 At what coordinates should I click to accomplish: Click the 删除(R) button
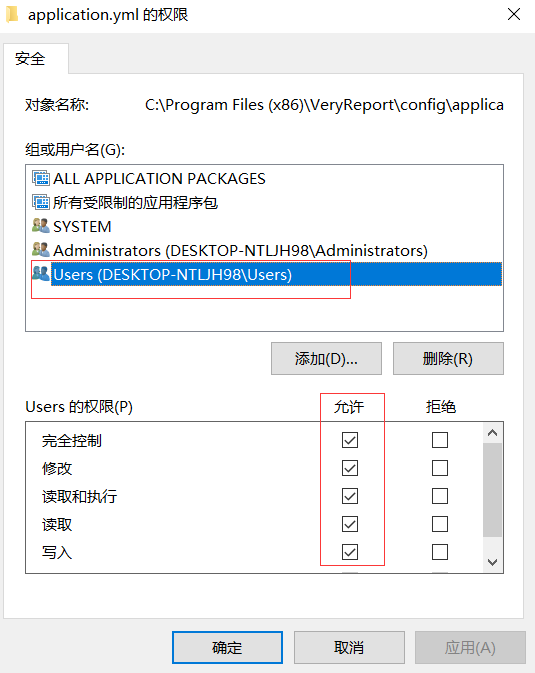pyautogui.click(x=448, y=358)
